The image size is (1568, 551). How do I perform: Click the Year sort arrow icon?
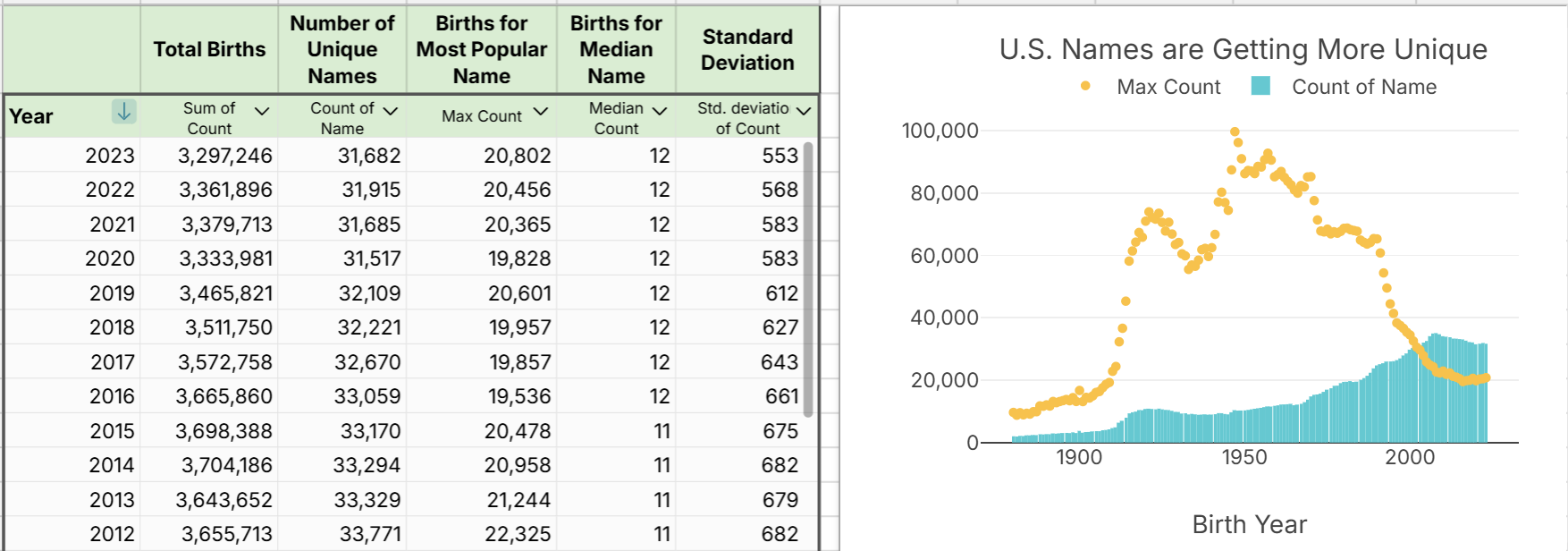[123, 112]
